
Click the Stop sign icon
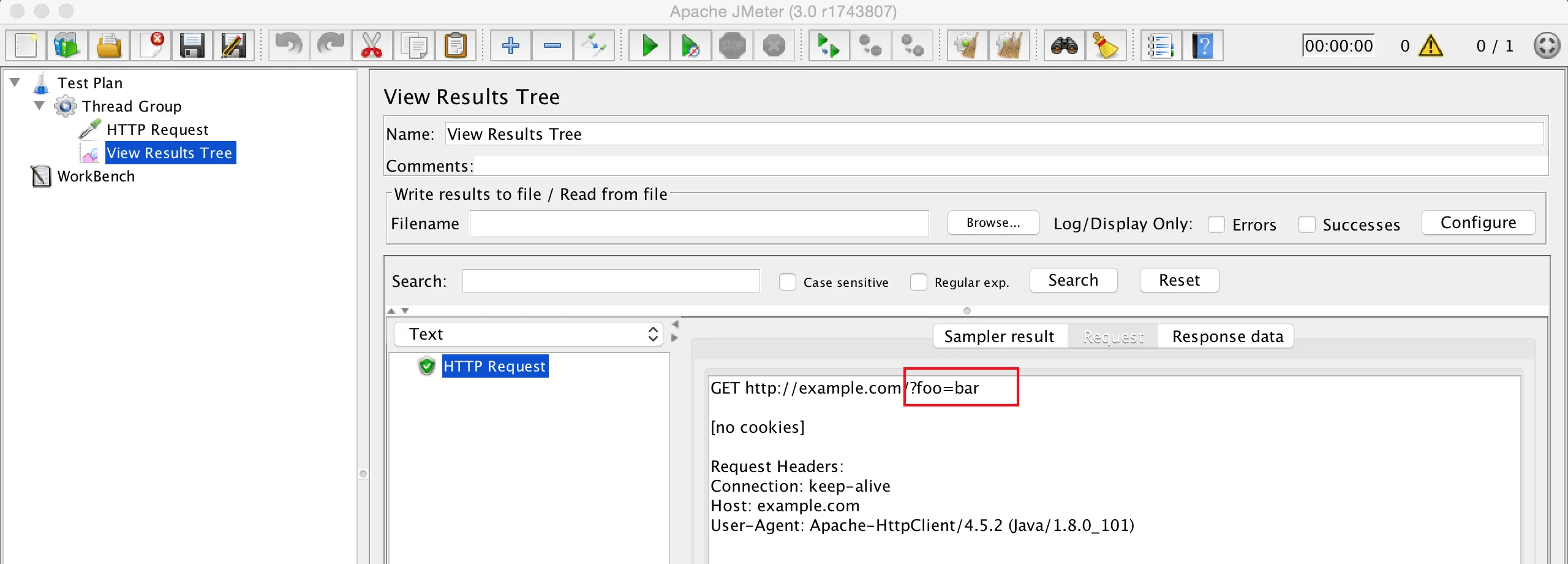point(733,45)
